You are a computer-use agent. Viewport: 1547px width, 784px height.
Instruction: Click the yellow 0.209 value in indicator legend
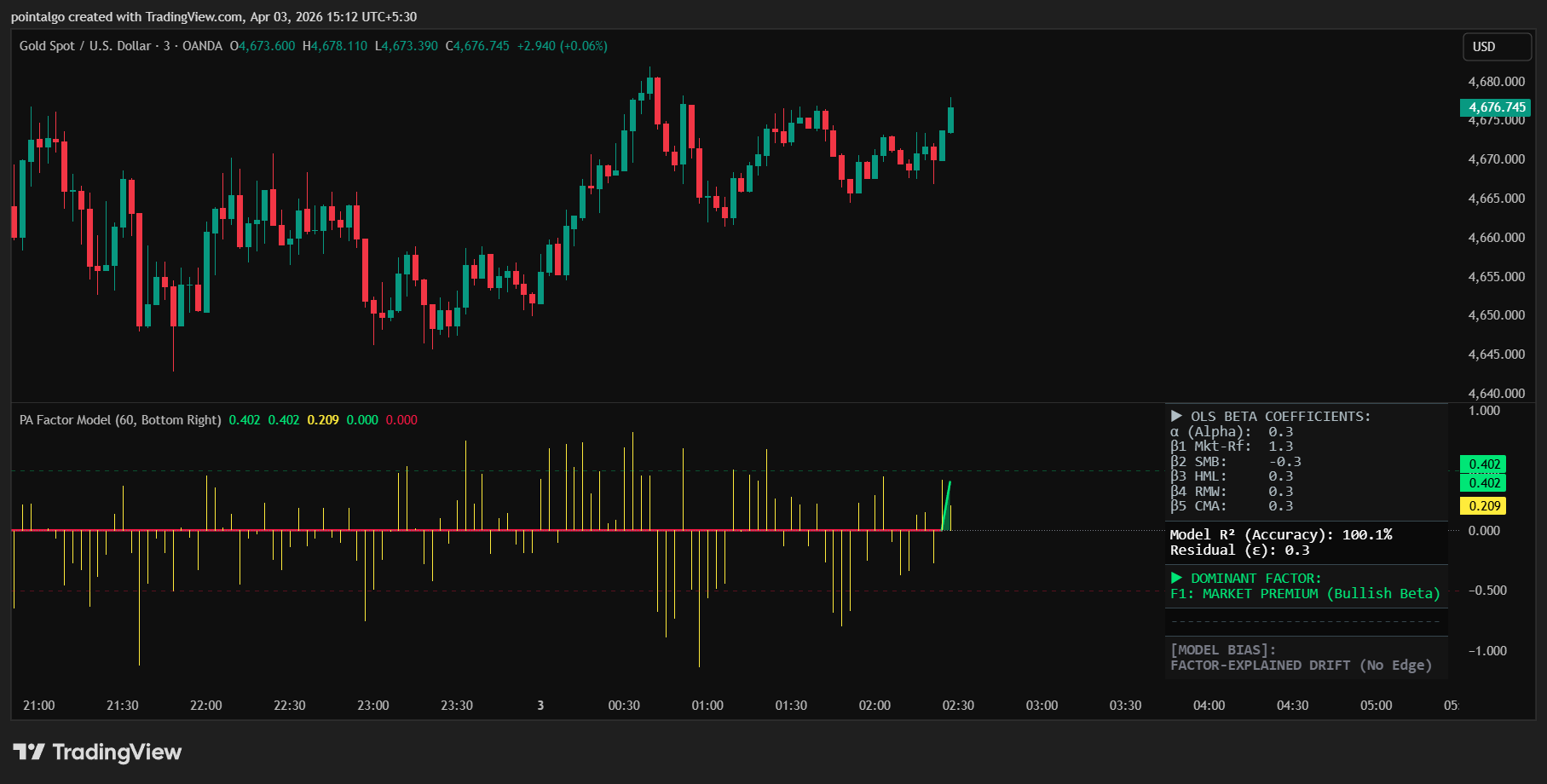[323, 420]
